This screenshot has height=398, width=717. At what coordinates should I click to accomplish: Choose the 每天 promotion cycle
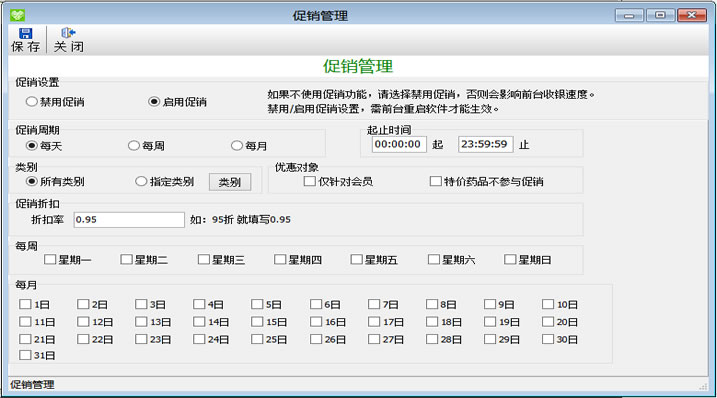pos(31,145)
